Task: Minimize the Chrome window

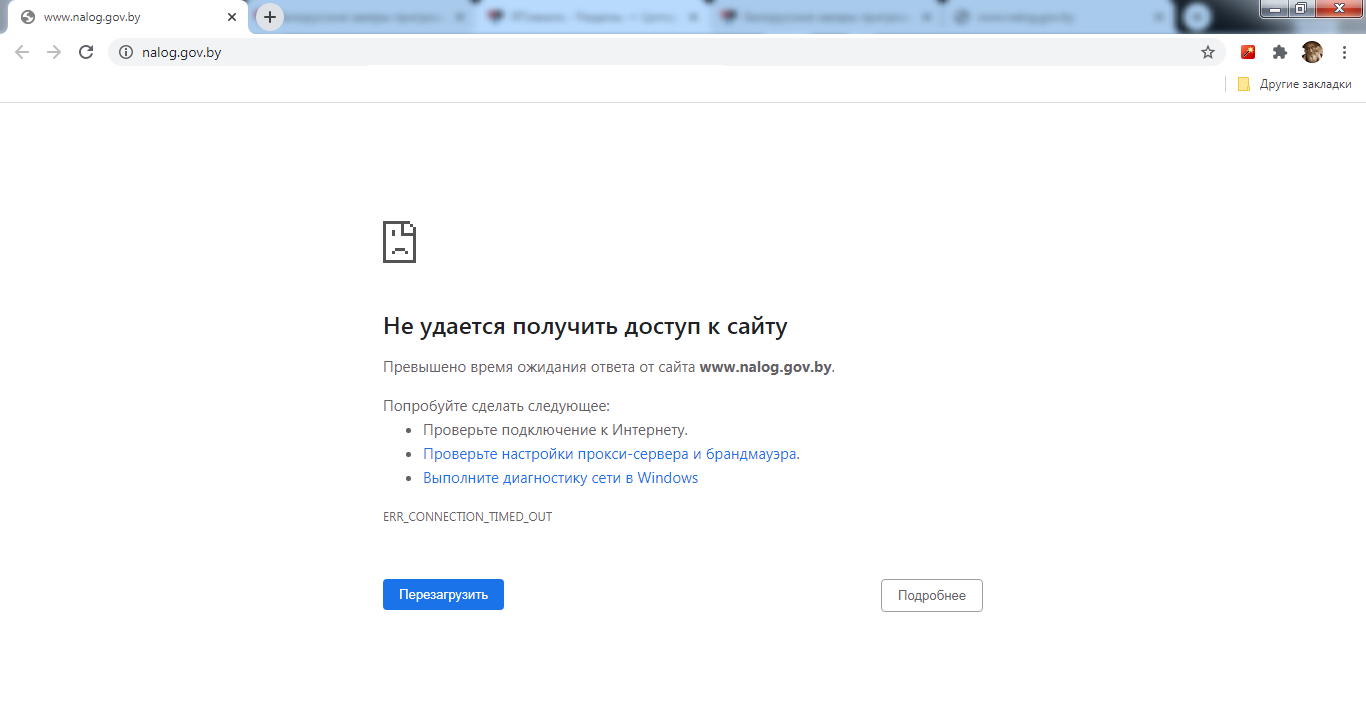Action: pyautogui.click(x=1274, y=8)
